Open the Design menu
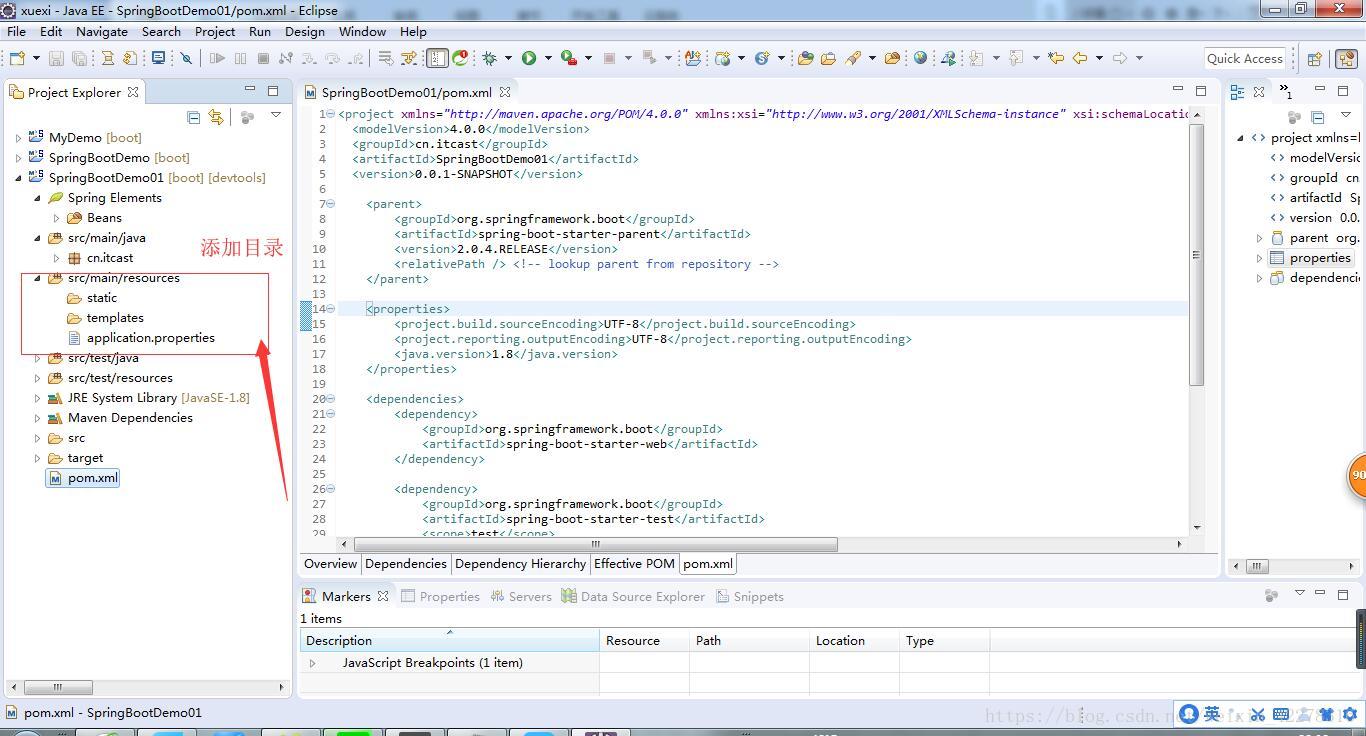The width and height of the screenshot is (1366, 736). pyautogui.click(x=304, y=31)
